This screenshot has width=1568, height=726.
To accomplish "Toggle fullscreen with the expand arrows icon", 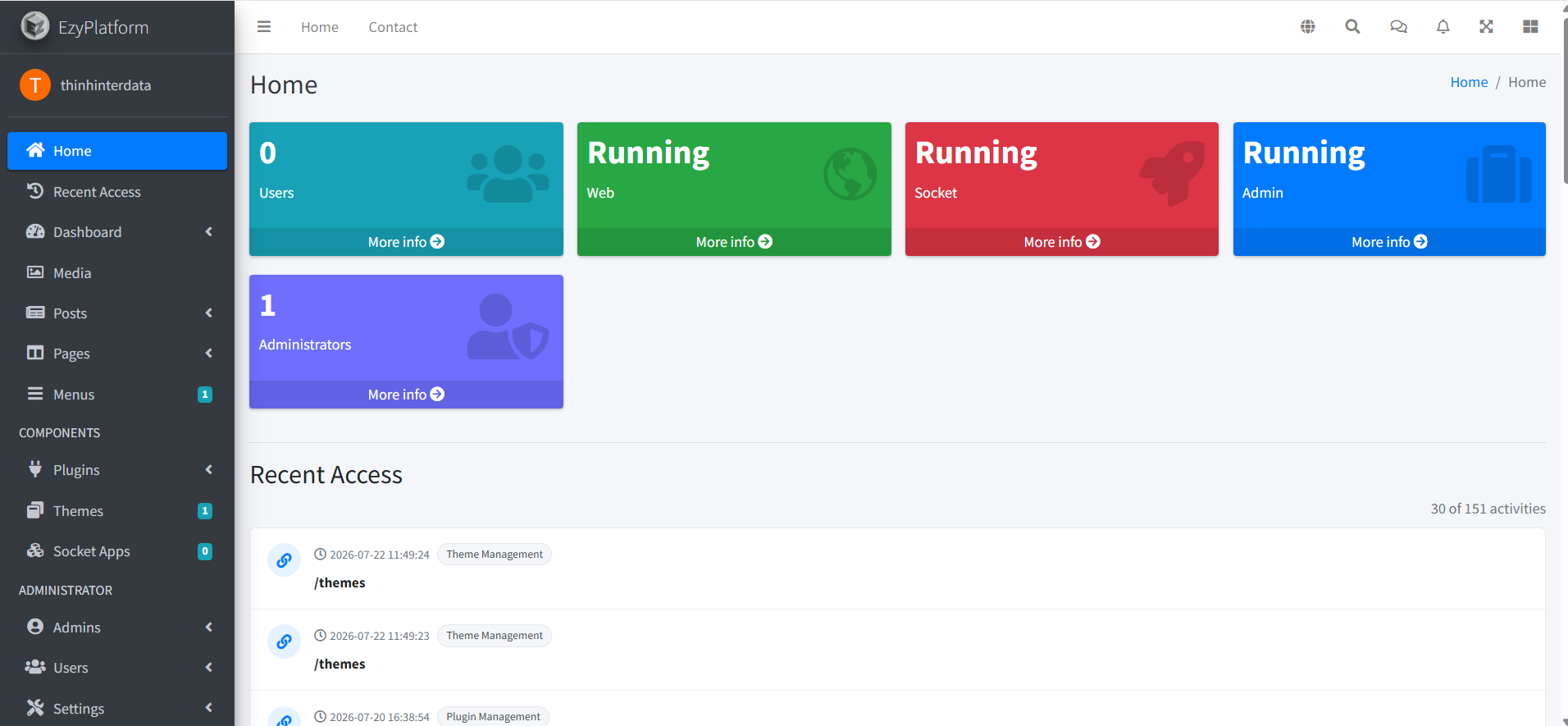I will coord(1486,27).
